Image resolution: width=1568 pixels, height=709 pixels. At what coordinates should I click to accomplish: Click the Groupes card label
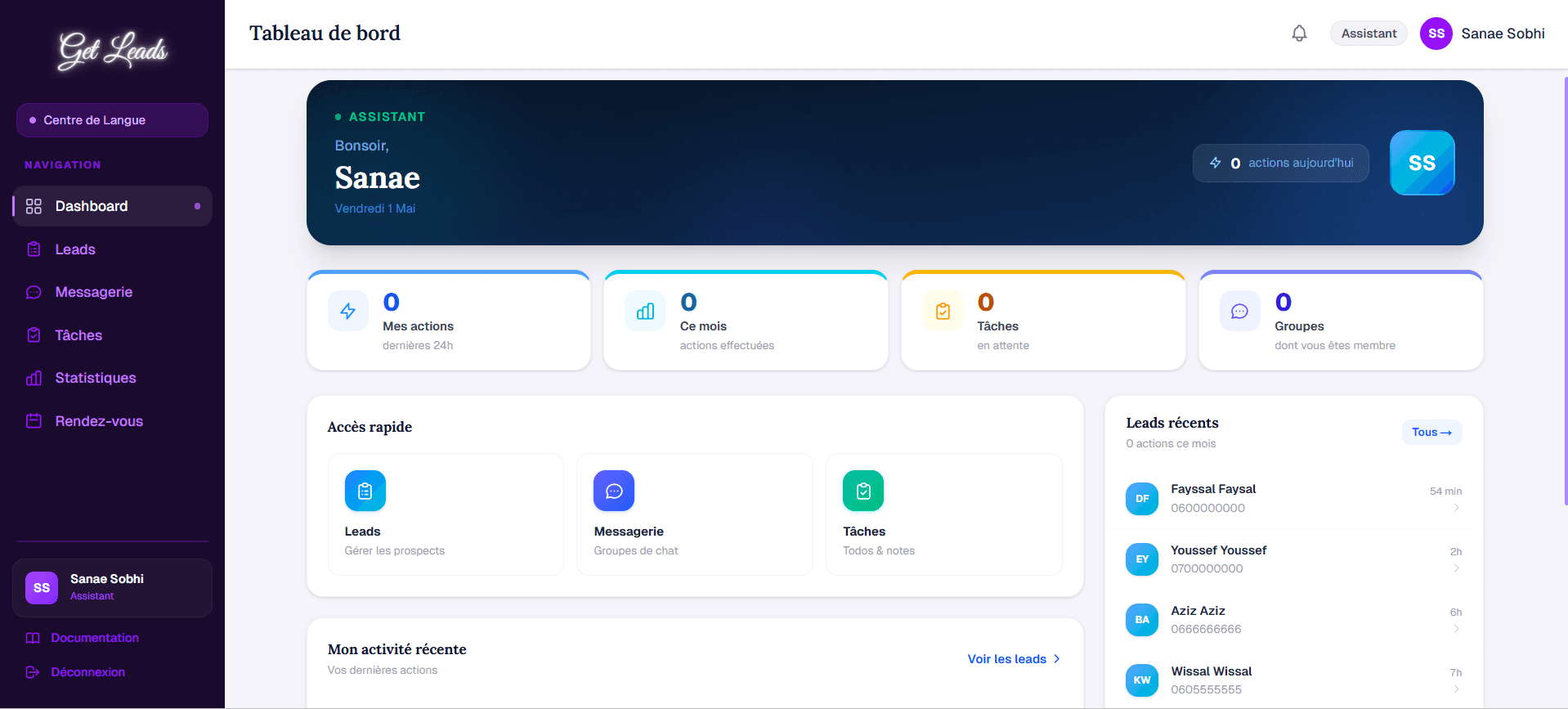coord(1299,326)
